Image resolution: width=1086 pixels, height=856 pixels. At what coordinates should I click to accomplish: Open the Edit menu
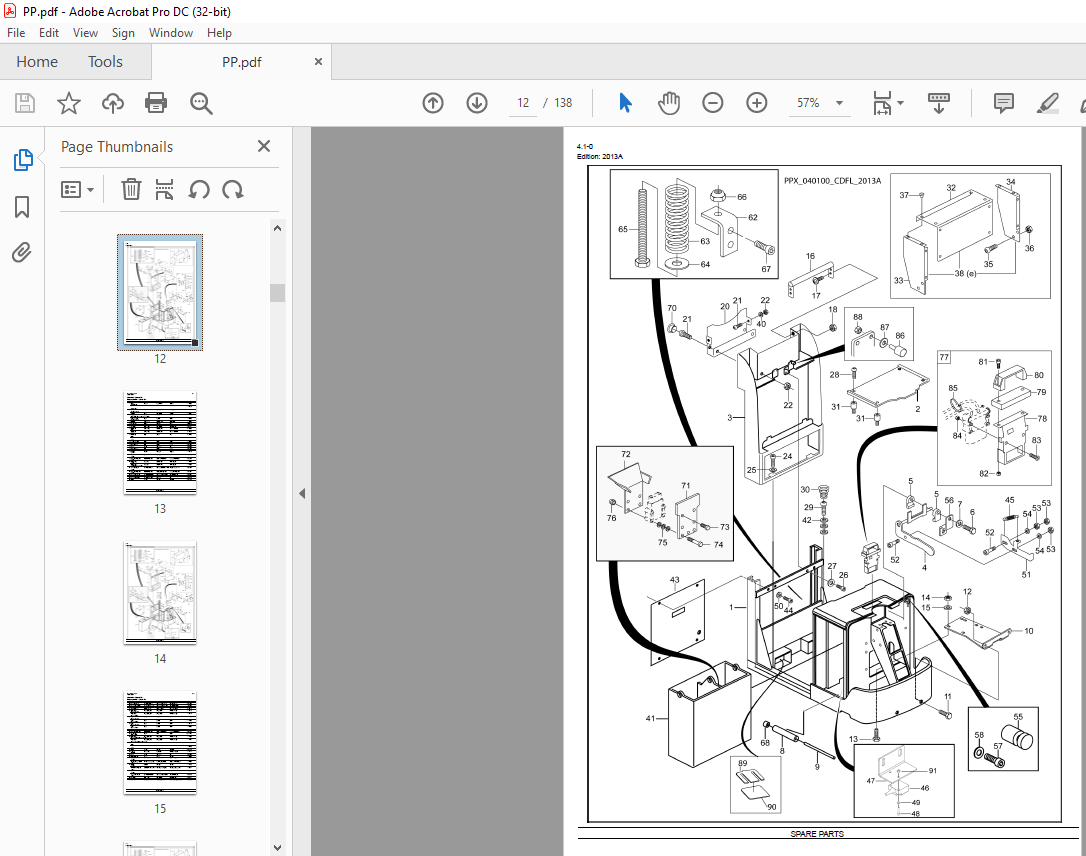point(48,33)
